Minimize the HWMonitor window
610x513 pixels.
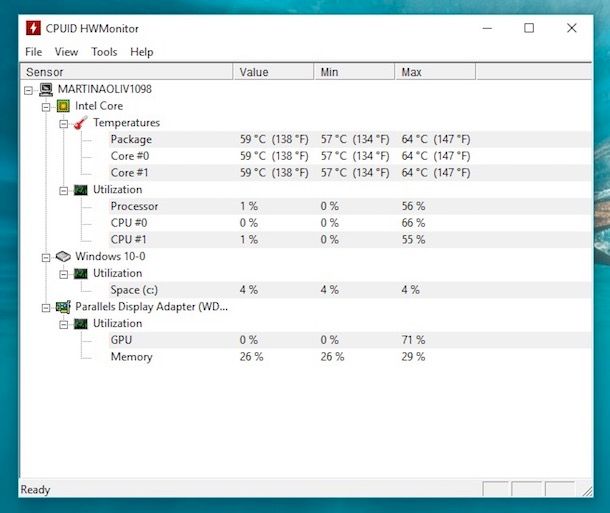(x=487, y=28)
